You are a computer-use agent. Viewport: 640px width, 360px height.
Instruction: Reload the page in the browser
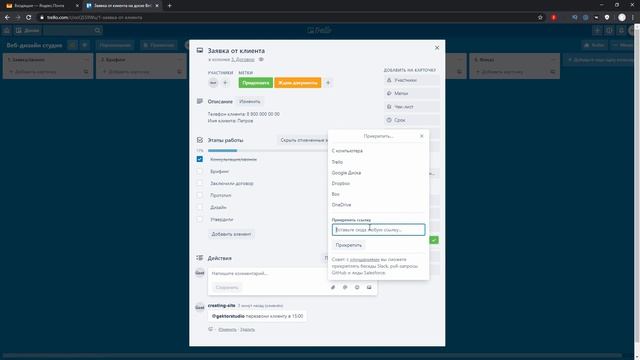tap(29, 18)
